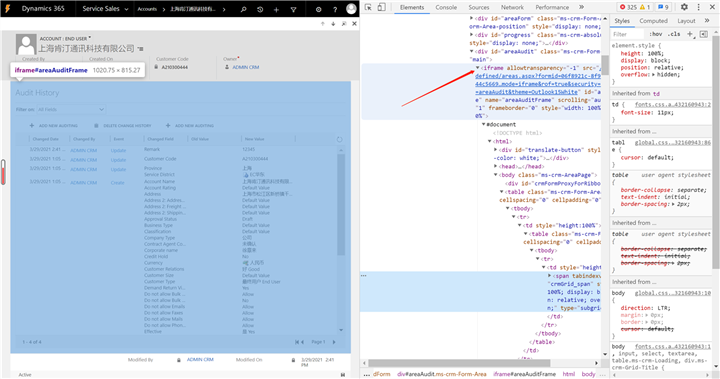Click the errors count badge 325
720x379 pixels.
point(628,7)
